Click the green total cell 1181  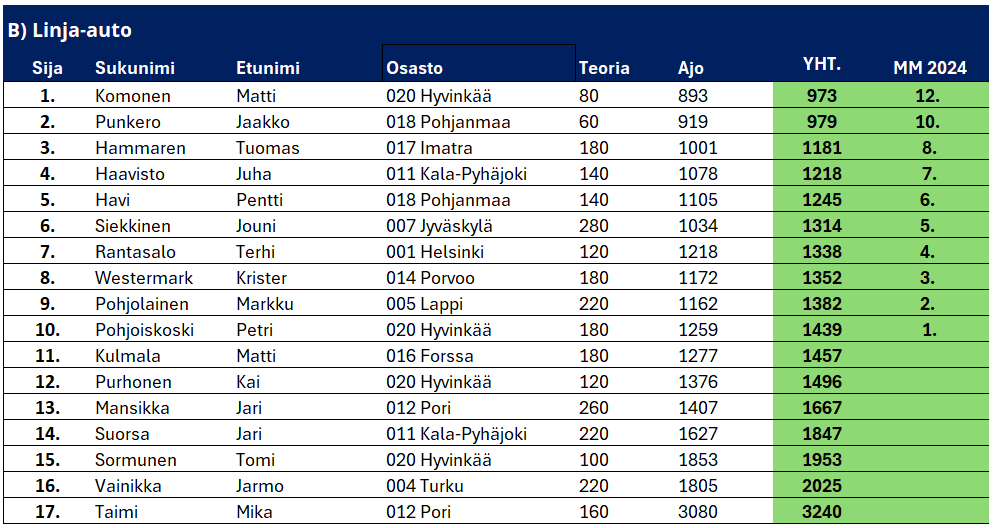point(821,148)
